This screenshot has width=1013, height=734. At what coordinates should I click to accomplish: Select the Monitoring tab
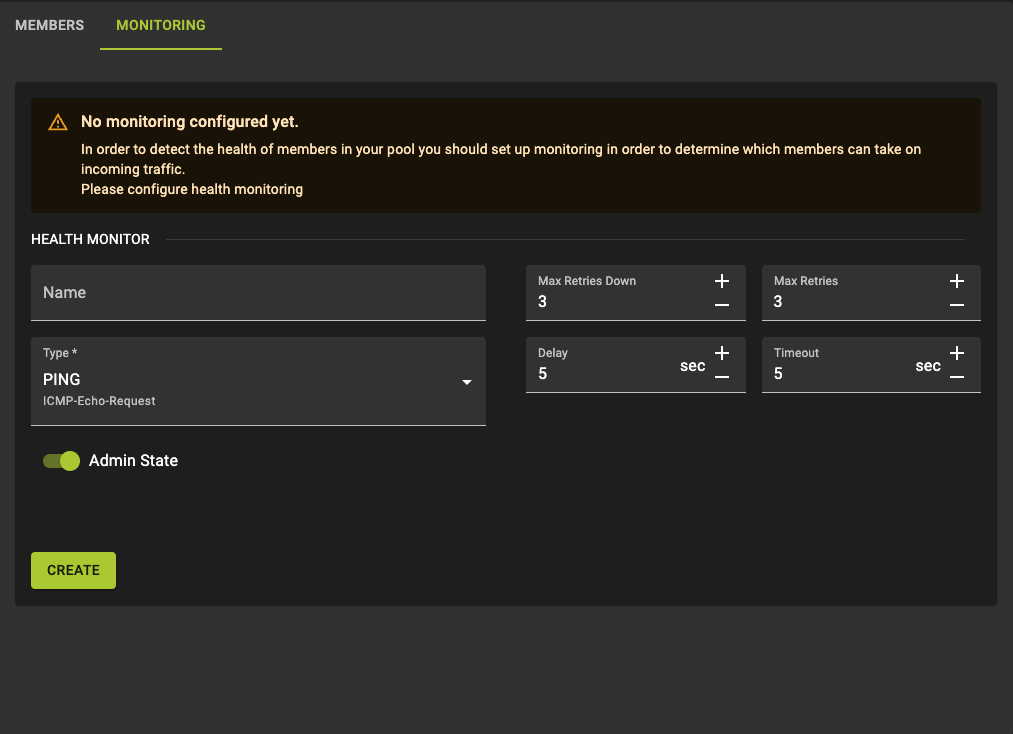(x=161, y=25)
